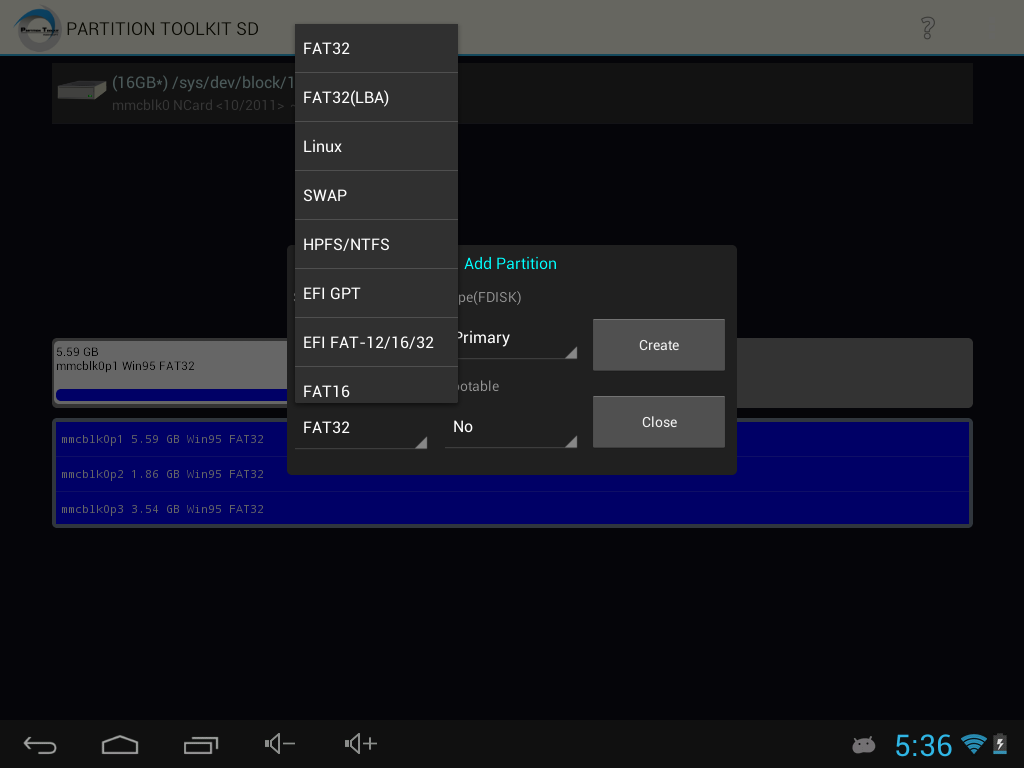The image size is (1024, 768).
Task: Lower volume with the volume-down icon
Action: 278,744
